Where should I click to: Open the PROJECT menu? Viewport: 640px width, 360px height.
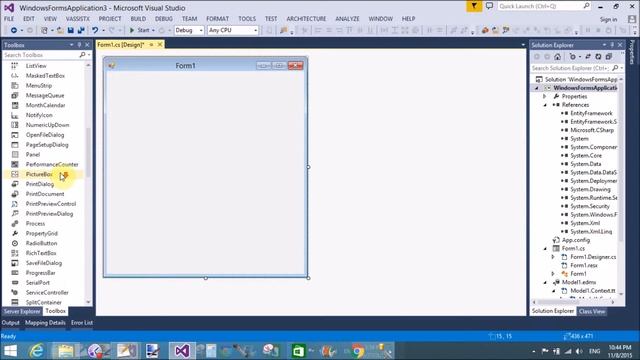(x=110, y=19)
